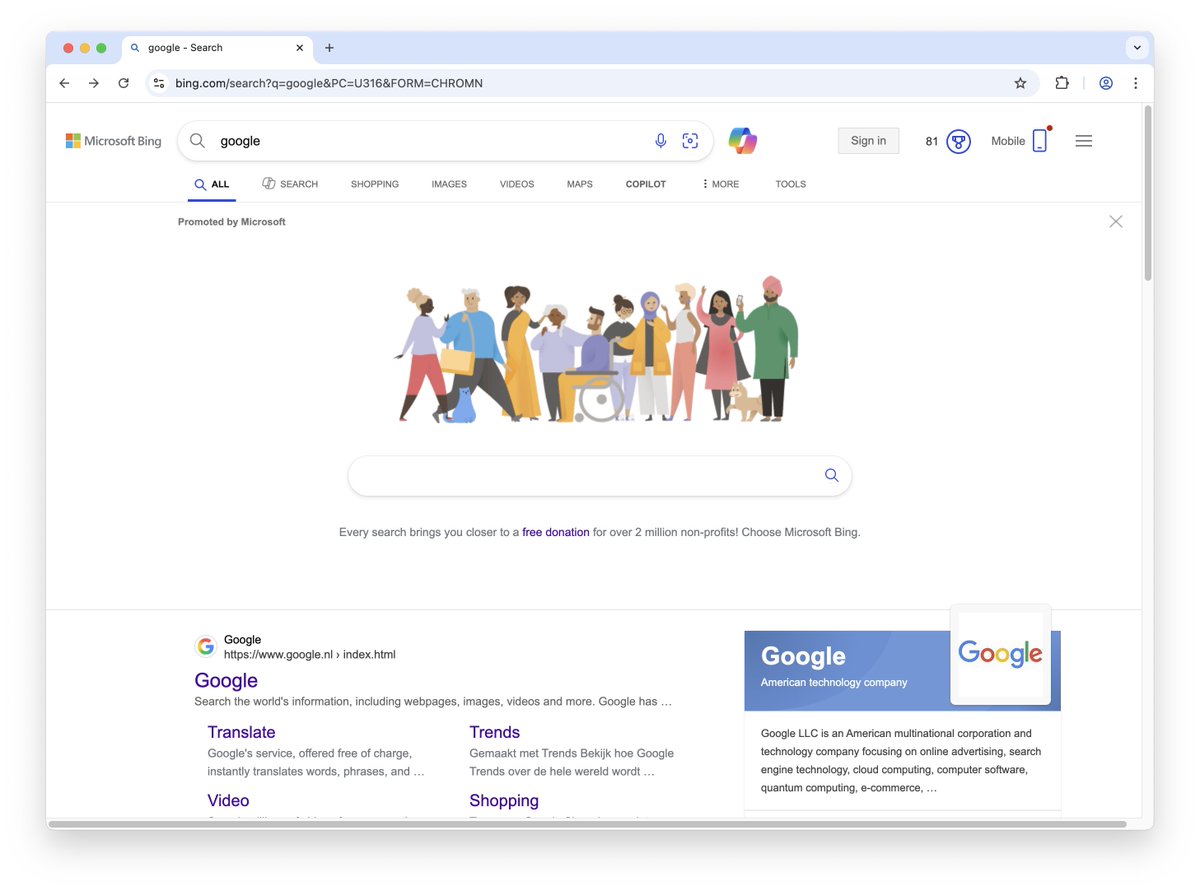Click the browser profile icon
1200x891 pixels.
1106,83
